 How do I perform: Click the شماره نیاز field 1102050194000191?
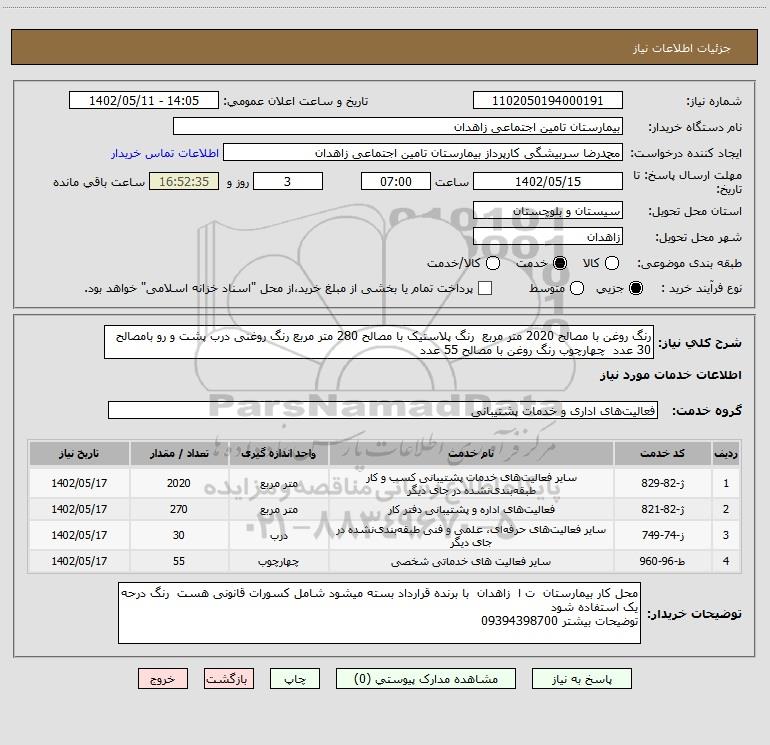548,101
